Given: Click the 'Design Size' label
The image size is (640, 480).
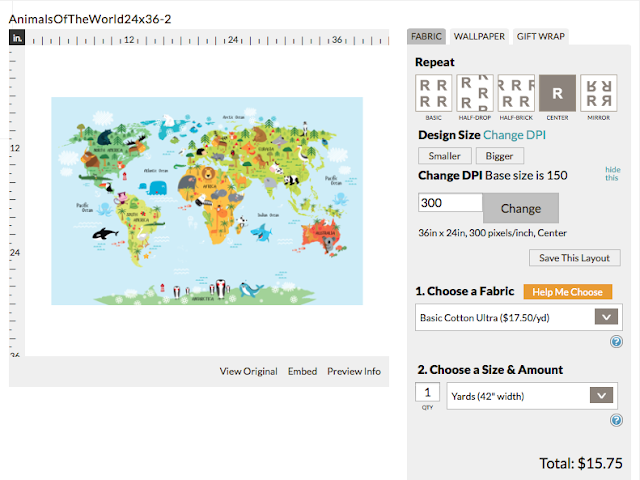Looking at the screenshot, I should point(449,135).
